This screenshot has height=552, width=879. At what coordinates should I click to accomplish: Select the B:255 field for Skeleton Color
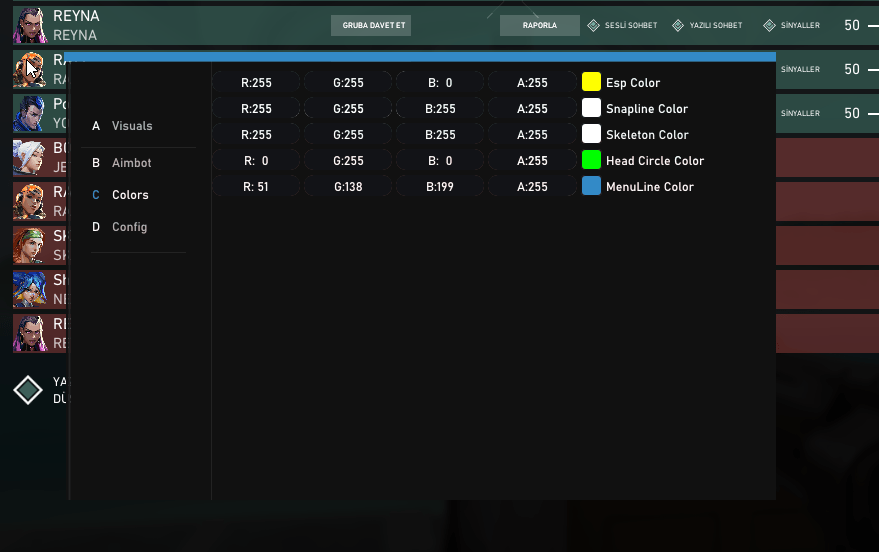[440, 134]
